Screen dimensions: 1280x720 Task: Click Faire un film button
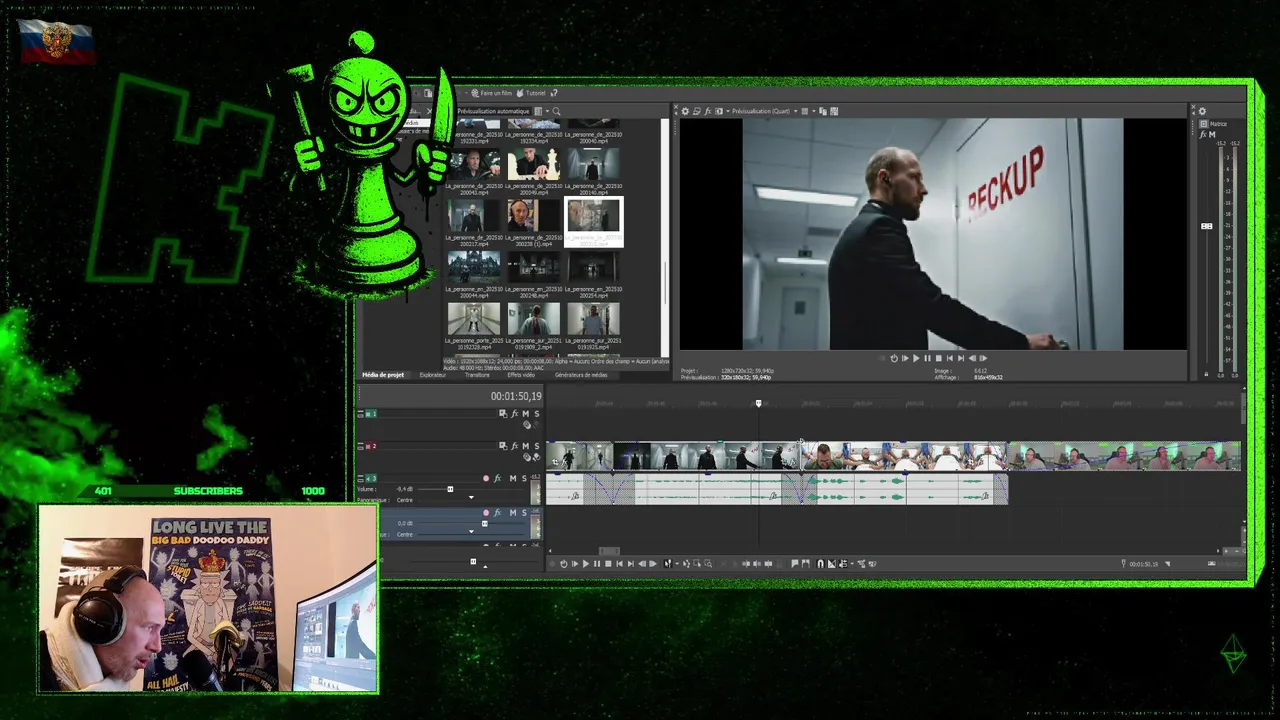[492, 93]
